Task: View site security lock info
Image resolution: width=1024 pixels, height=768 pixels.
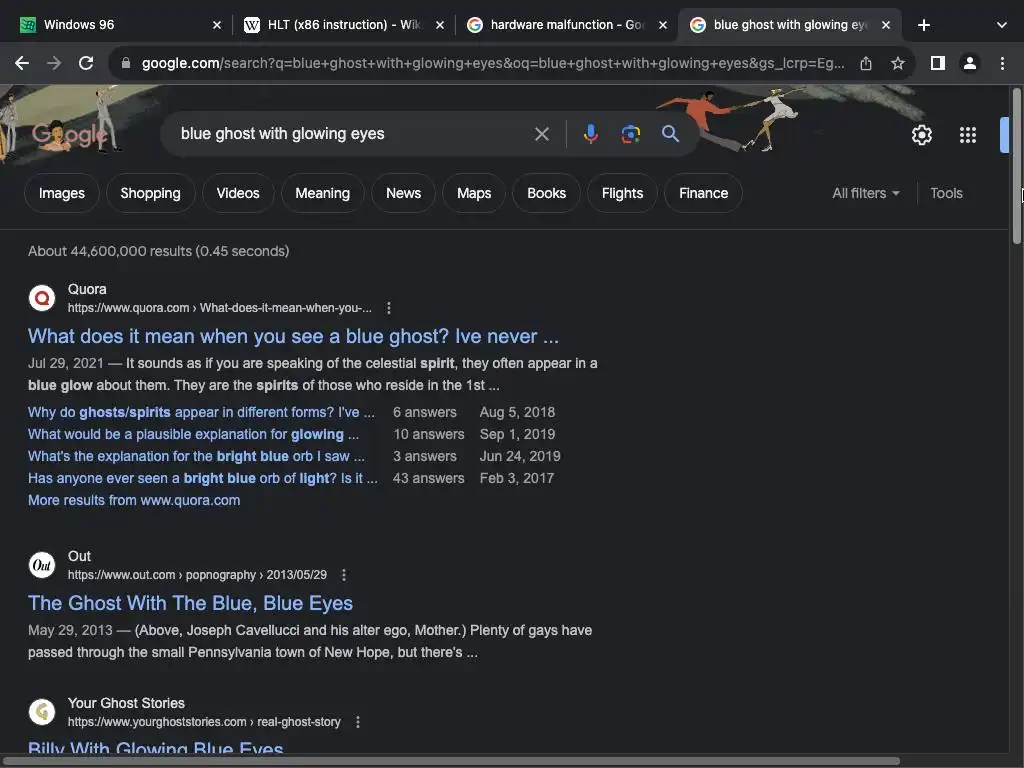Action: [x=125, y=63]
